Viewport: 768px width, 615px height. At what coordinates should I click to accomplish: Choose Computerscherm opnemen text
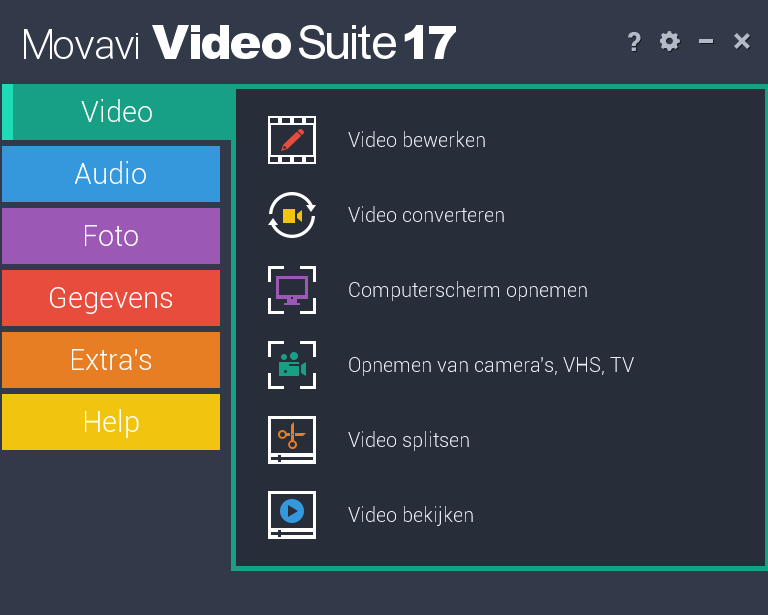point(468,290)
